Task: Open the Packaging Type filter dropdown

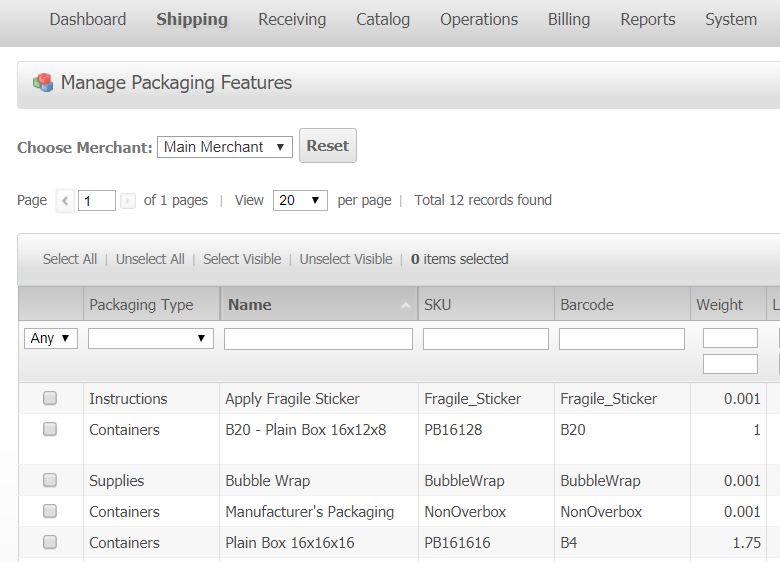Action: (151, 339)
